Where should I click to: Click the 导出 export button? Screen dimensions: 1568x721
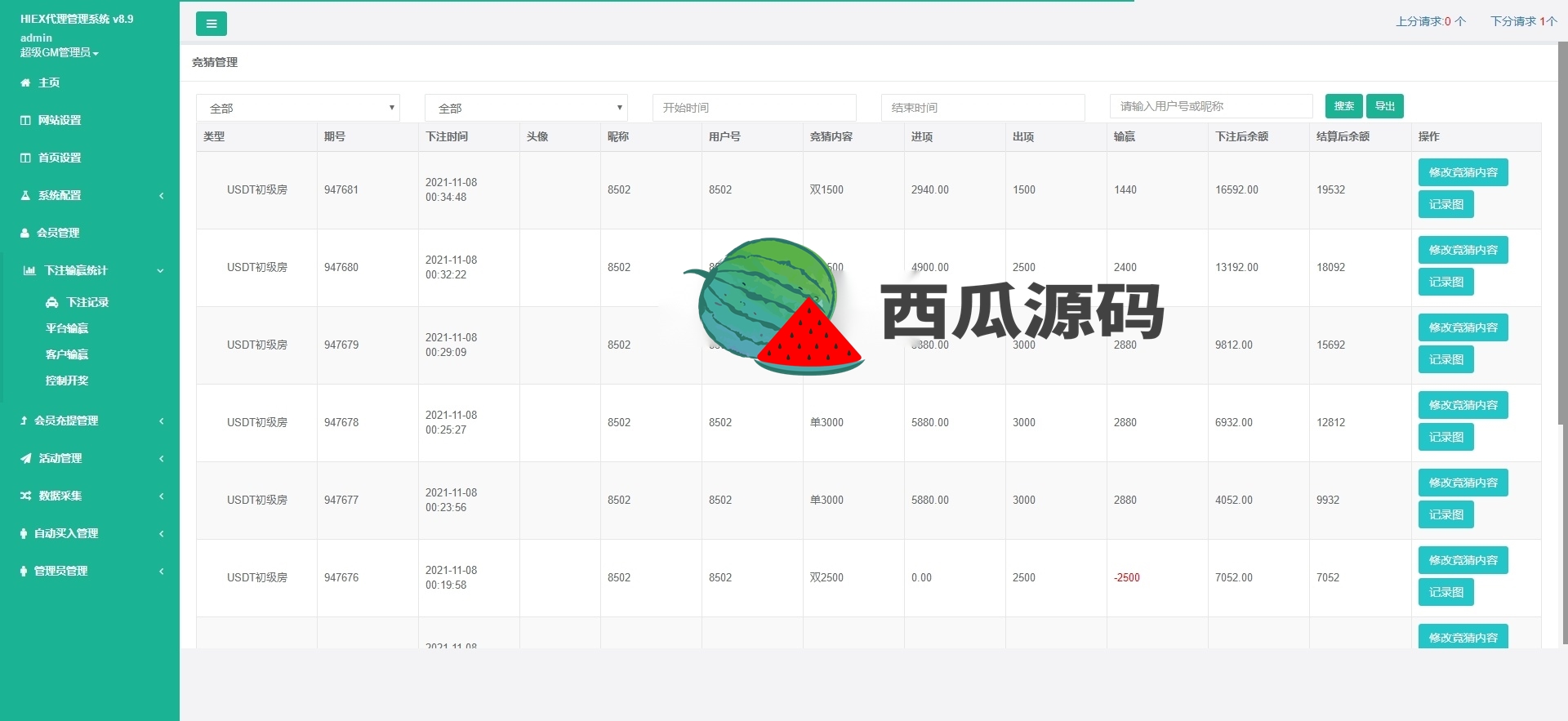click(x=1385, y=106)
